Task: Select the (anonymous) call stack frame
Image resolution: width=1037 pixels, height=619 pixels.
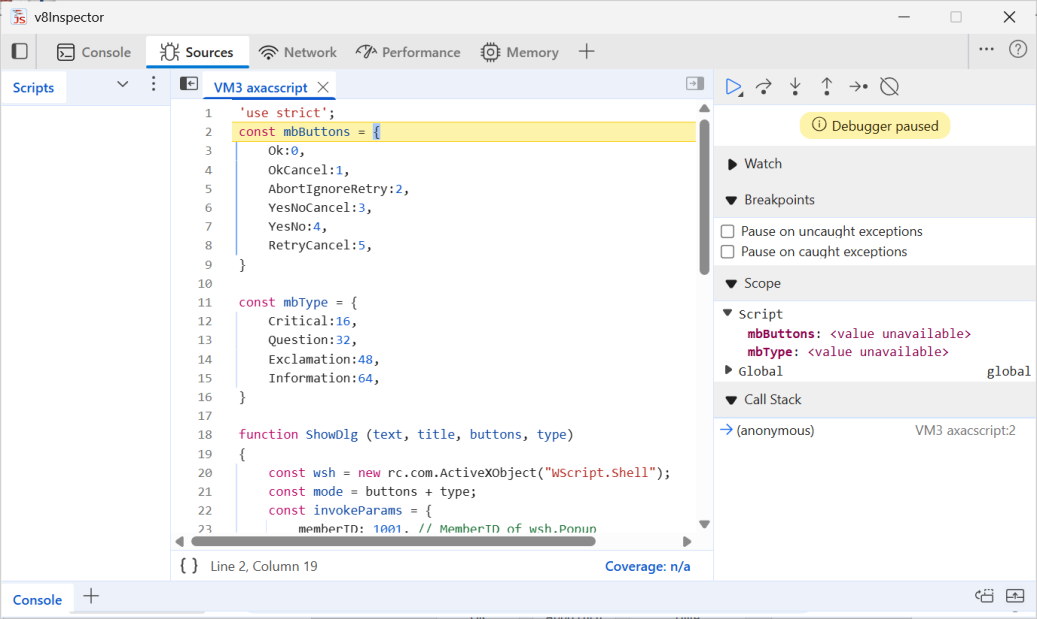Action: (775, 430)
